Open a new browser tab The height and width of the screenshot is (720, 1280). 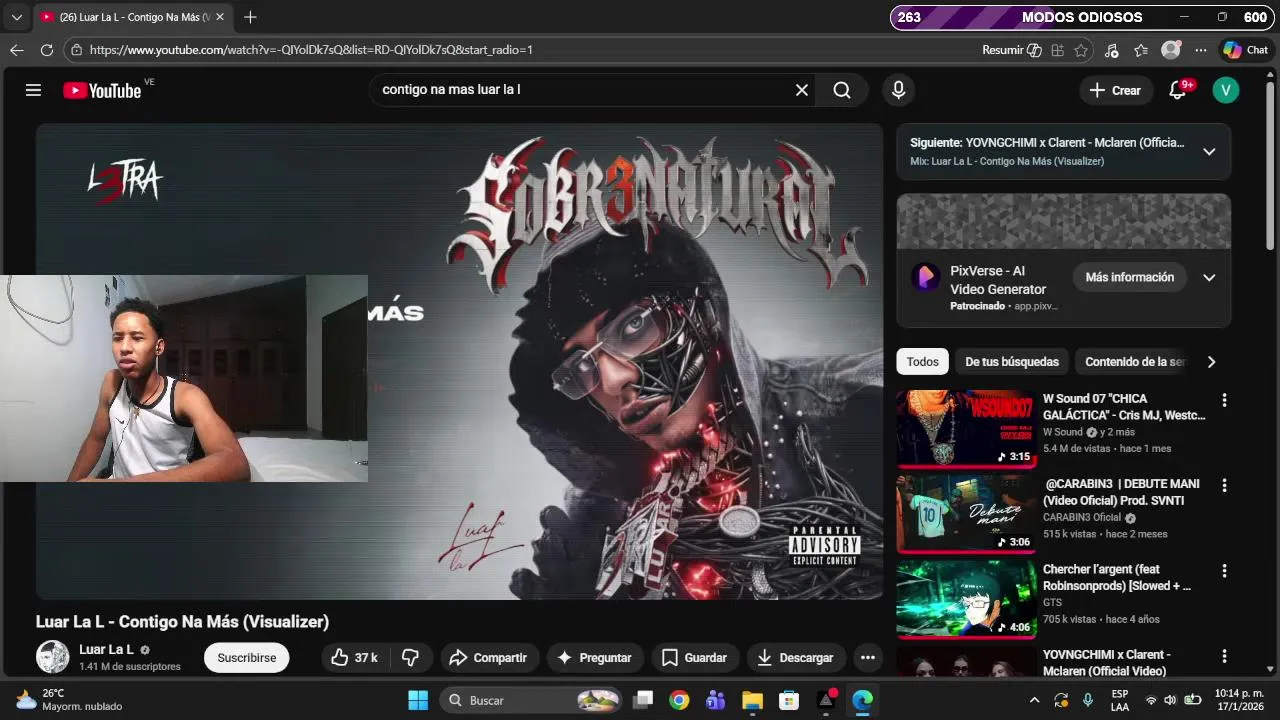(250, 17)
